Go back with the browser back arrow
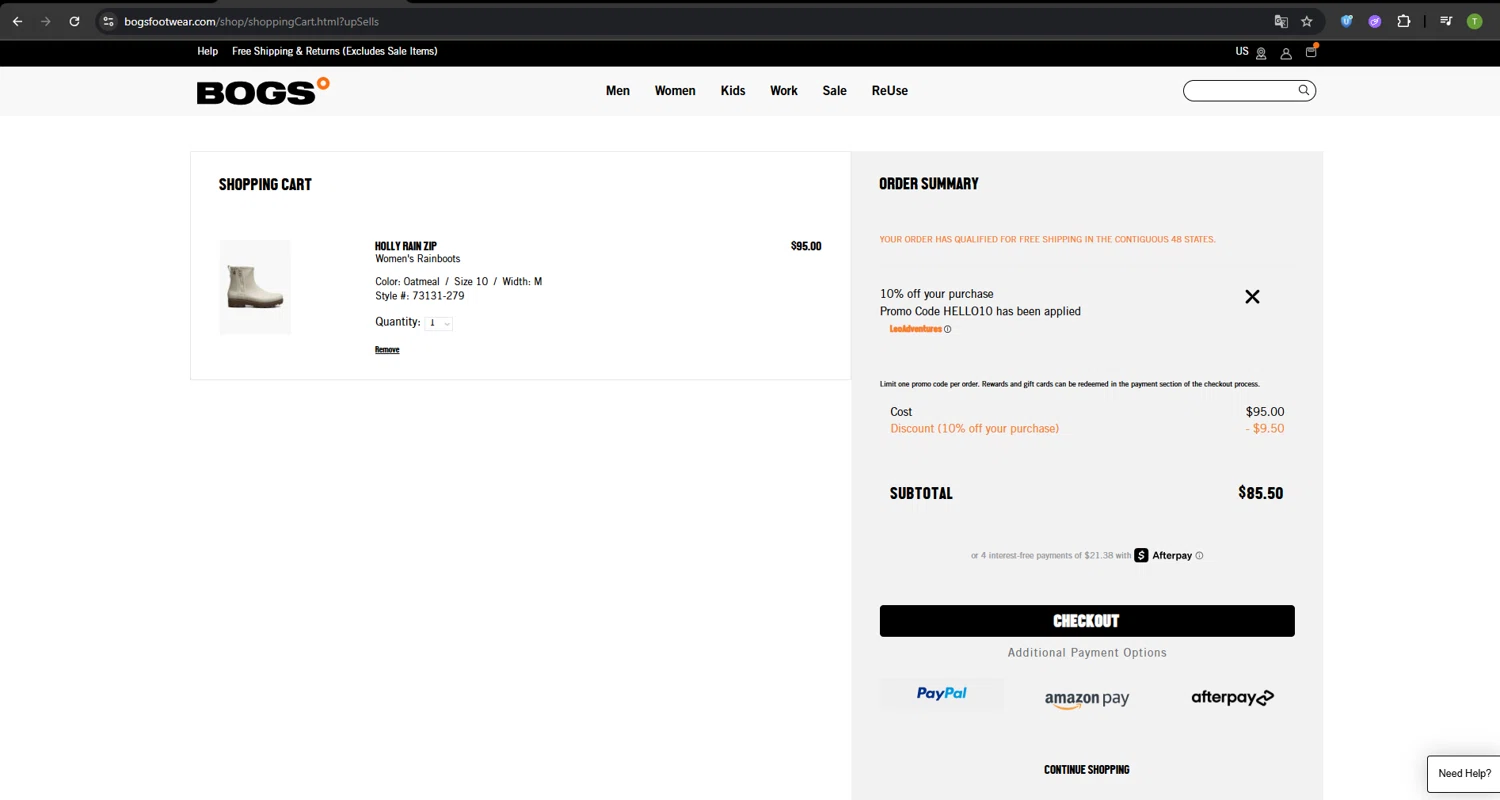 tap(17, 21)
